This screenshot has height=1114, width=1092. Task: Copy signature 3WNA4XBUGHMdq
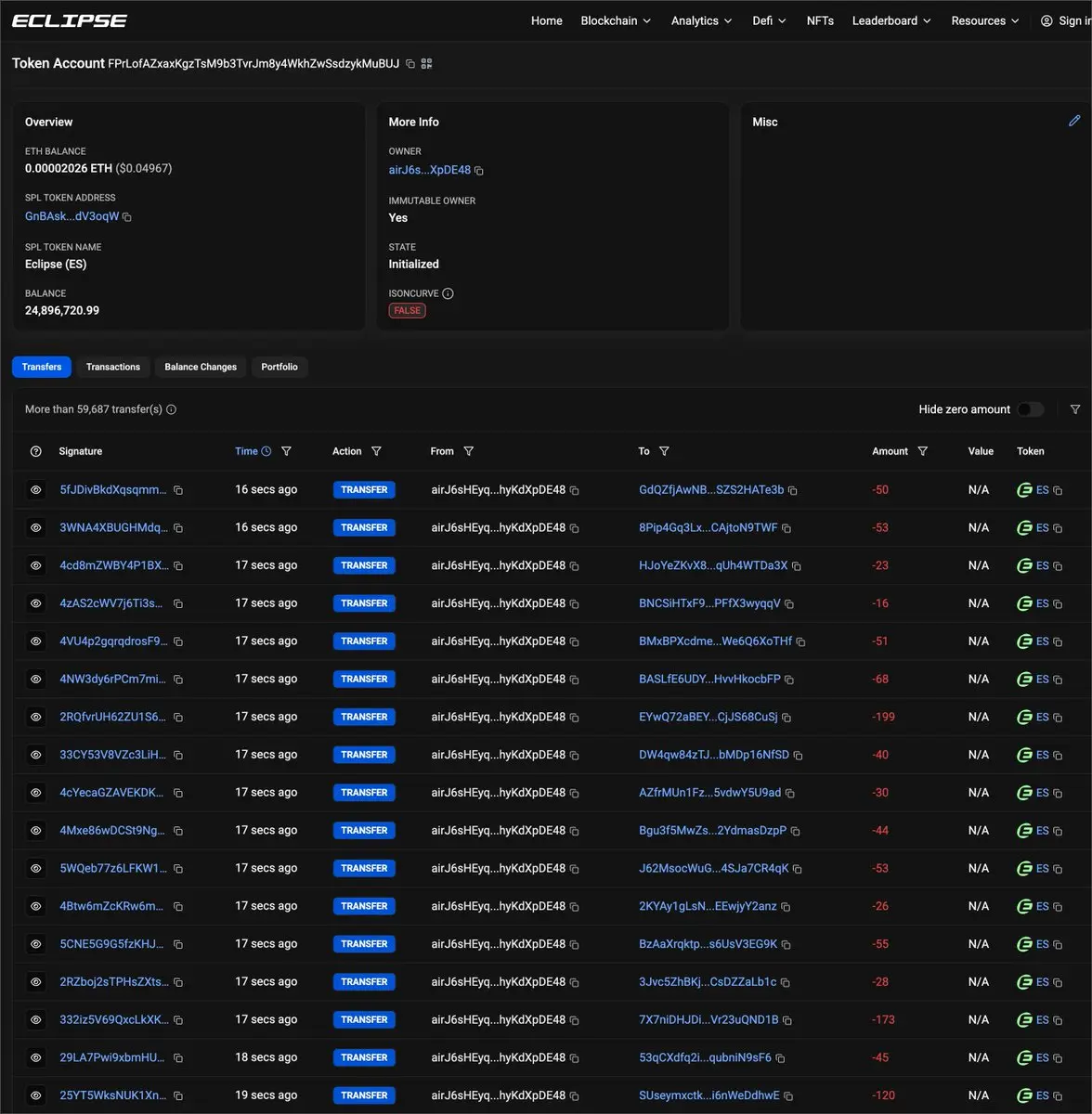[x=178, y=528]
